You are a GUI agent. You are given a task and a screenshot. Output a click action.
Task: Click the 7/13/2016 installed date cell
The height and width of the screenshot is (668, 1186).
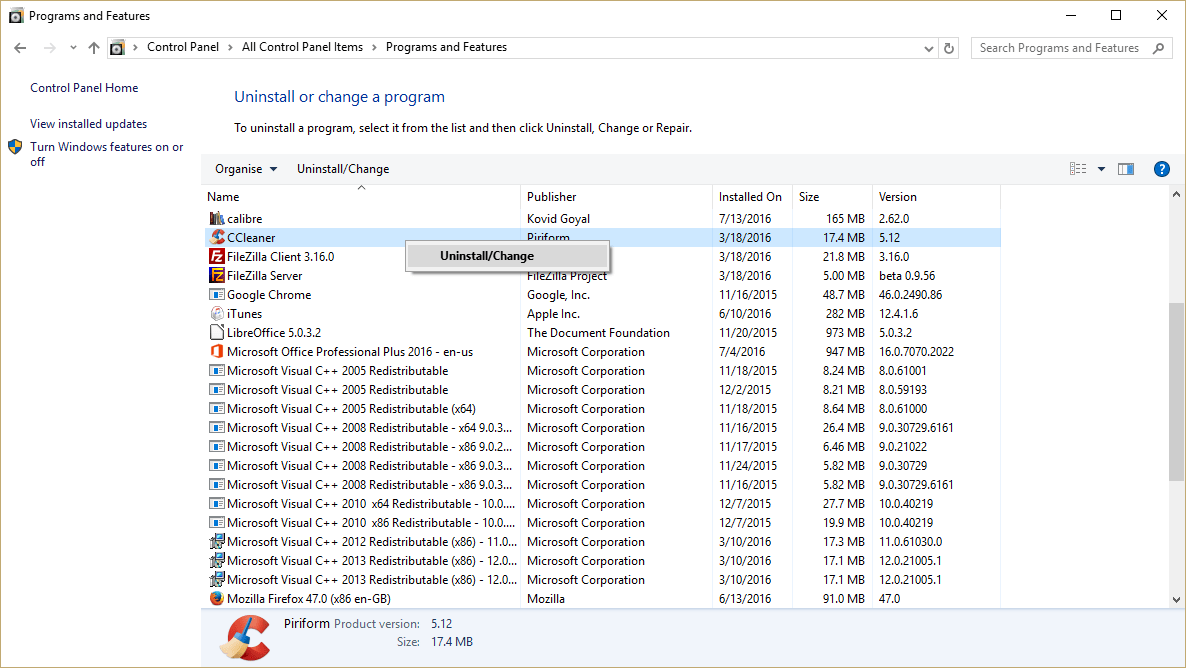tap(745, 219)
